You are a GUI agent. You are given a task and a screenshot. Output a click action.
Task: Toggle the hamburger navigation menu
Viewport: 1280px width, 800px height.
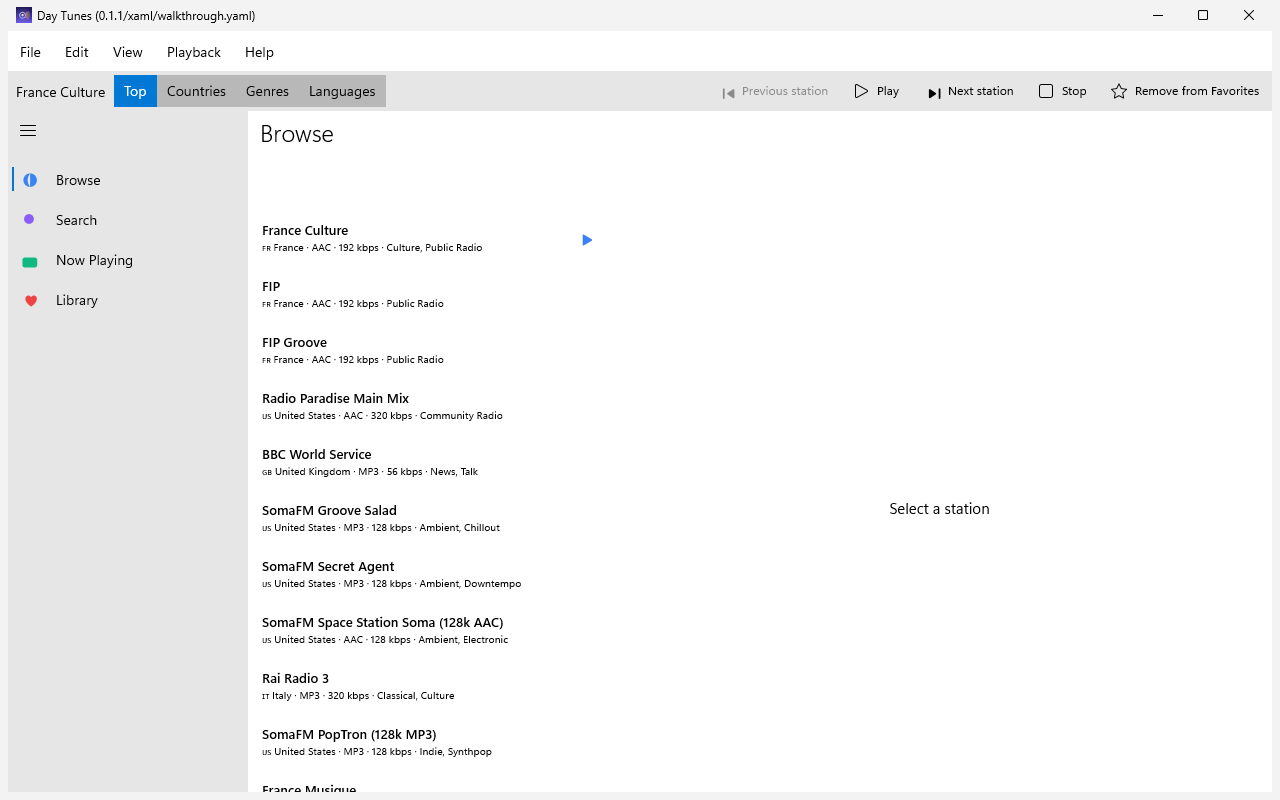[28, 131]
